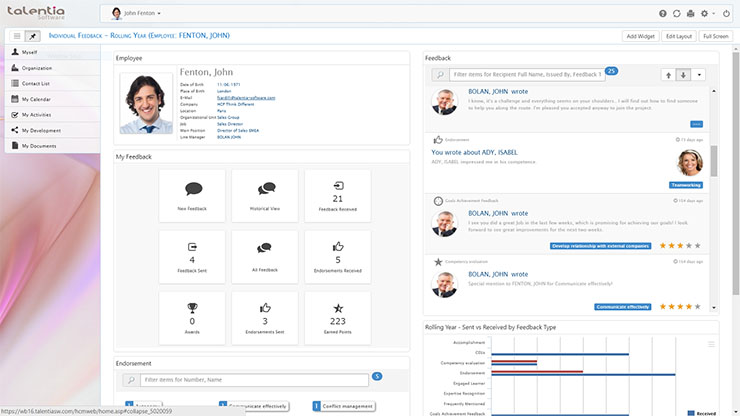
Task: Open the Feedback Received tile
Action: click(x=337, y=195)
